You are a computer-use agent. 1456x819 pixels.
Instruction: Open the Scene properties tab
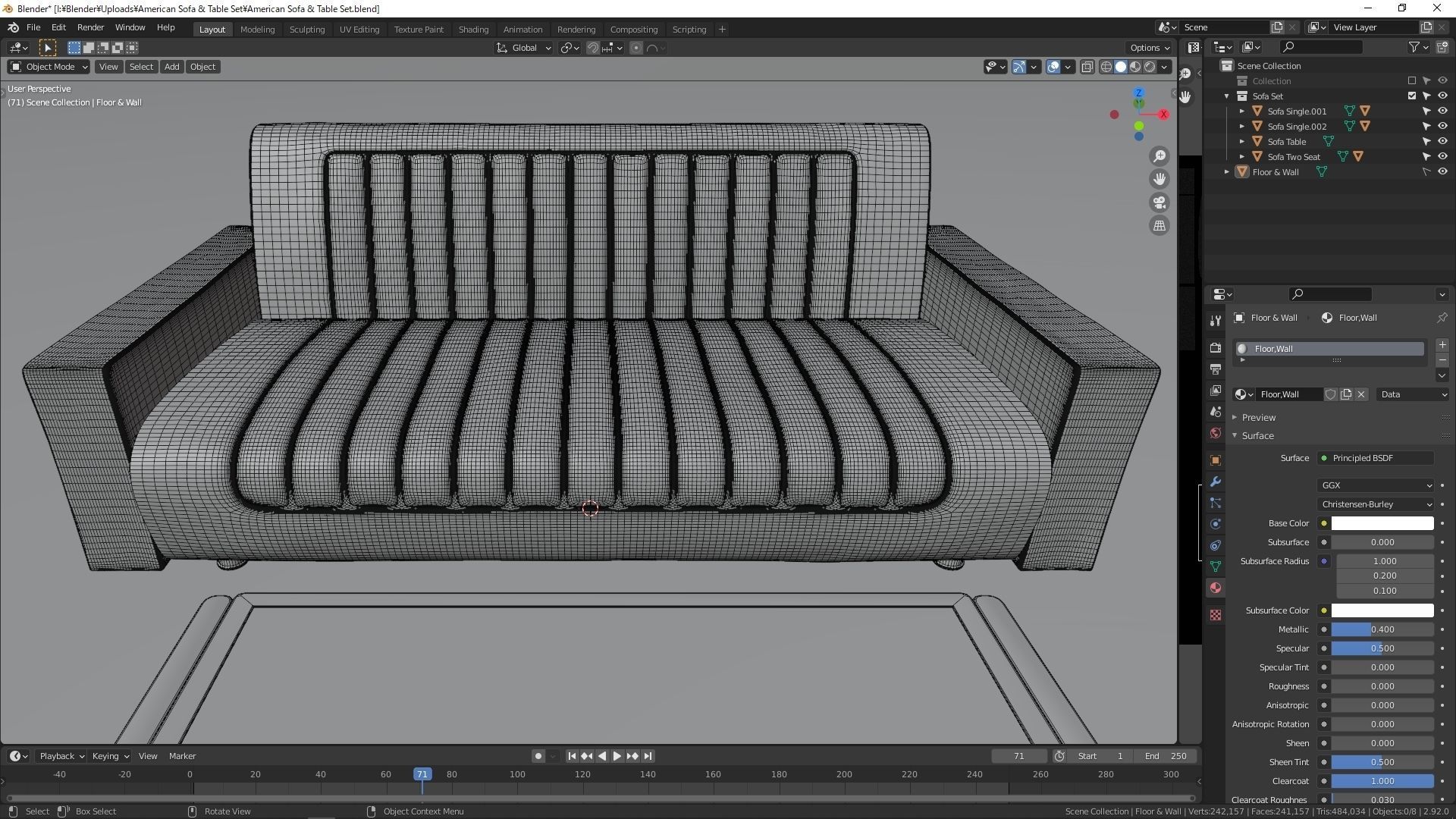[1216, 411]
